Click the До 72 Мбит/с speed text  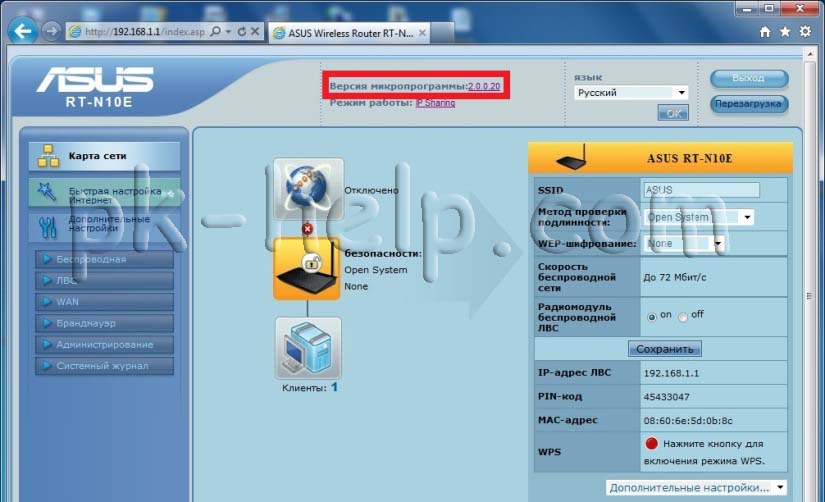click(675, 277)
